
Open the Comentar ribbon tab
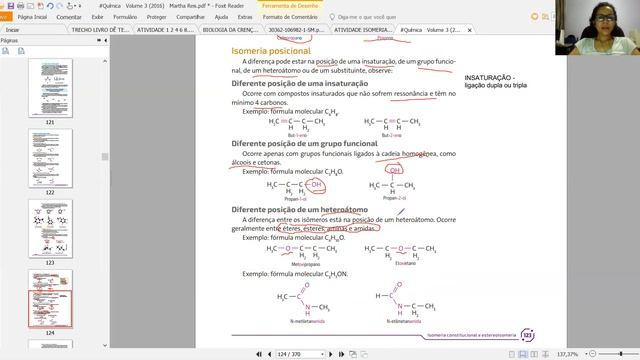(x=69, y=17)
